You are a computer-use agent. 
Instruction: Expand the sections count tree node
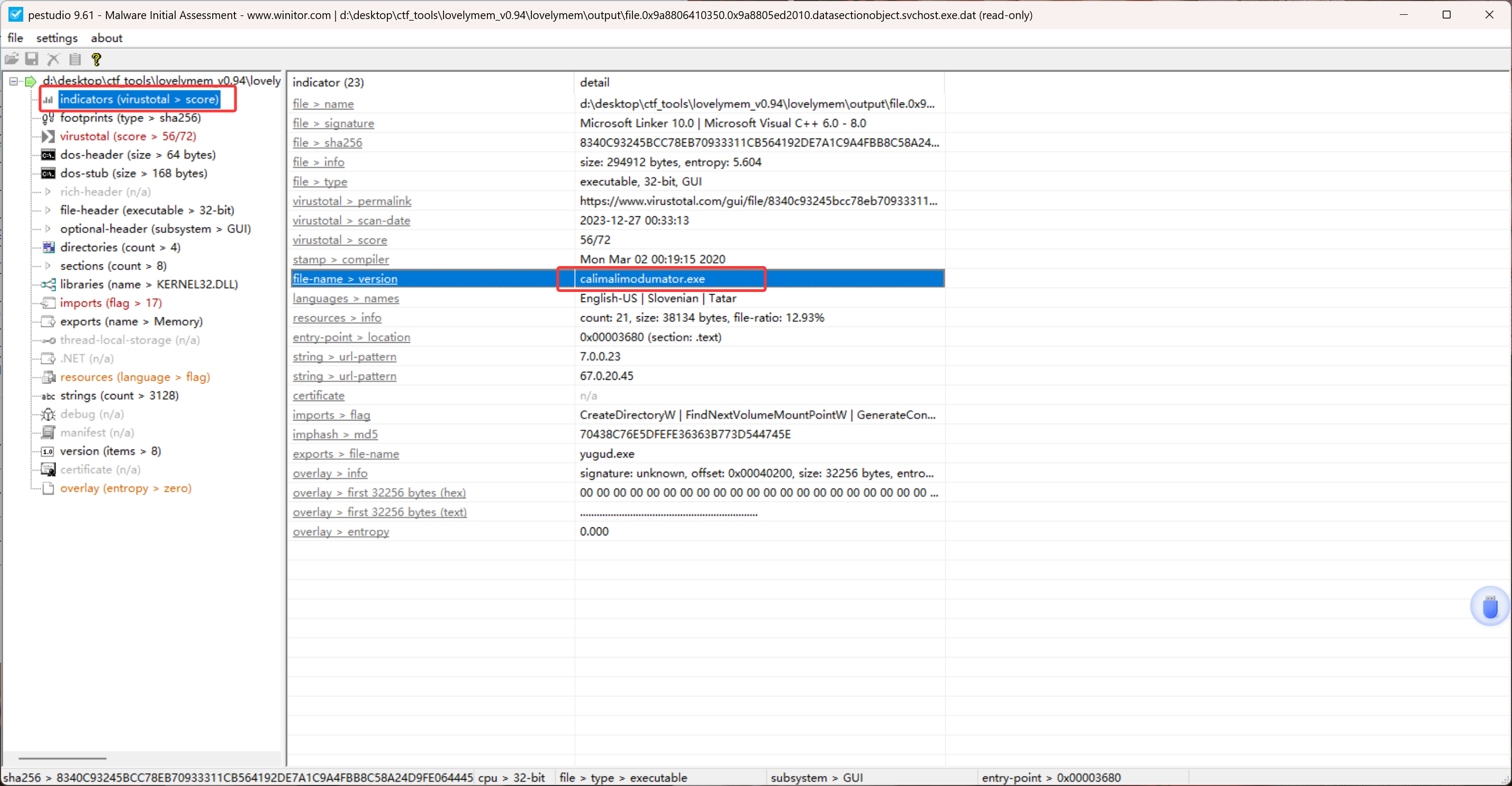coord(48,266)
